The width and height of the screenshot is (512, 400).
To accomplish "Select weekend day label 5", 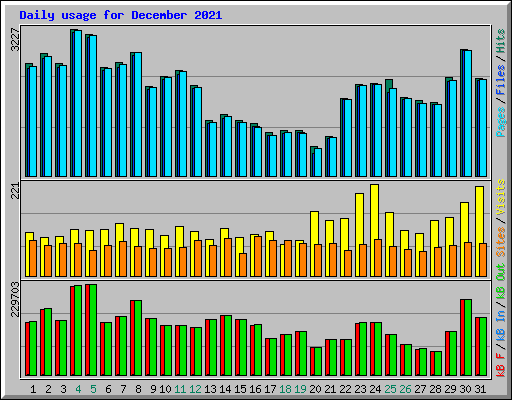I will pyautogui.click(x=93, y=389).
